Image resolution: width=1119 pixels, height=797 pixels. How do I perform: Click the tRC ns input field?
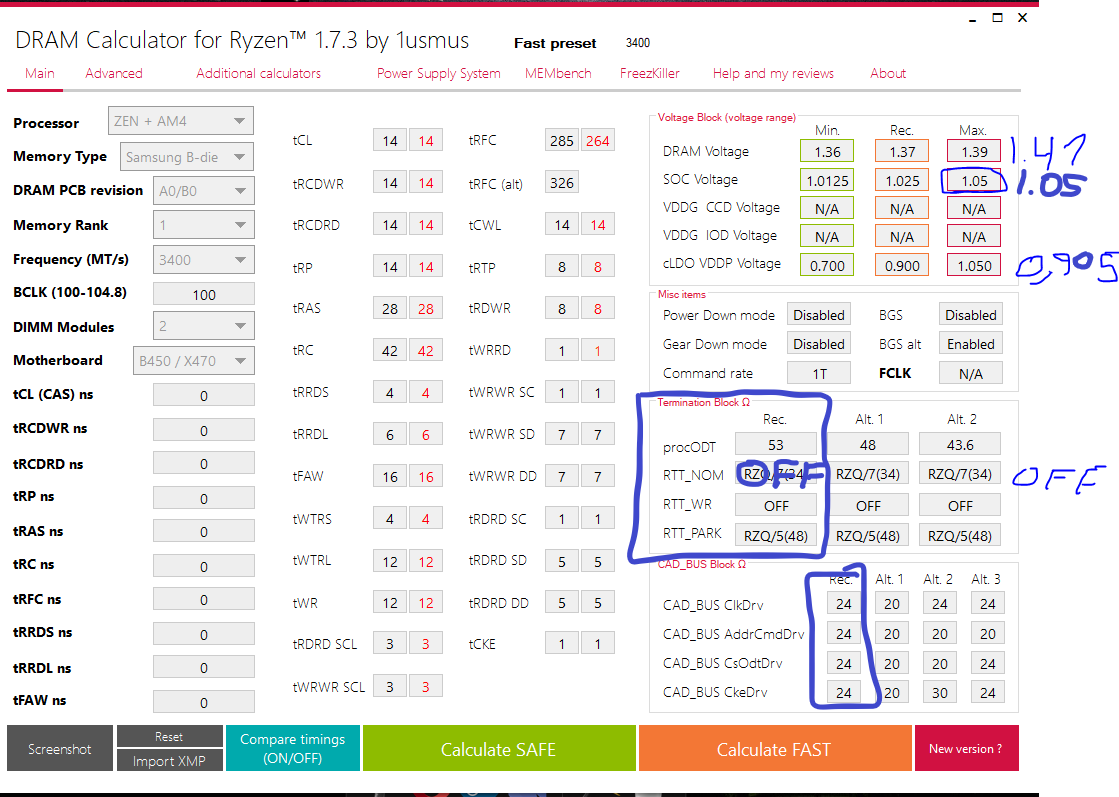point(203,566)
